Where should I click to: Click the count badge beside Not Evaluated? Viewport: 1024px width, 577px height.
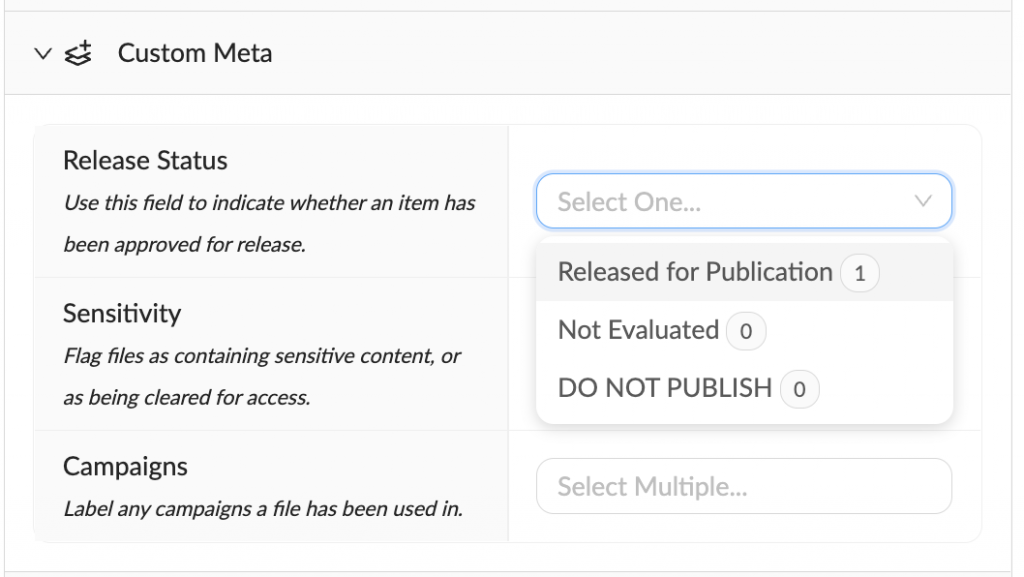pos(746,331)
